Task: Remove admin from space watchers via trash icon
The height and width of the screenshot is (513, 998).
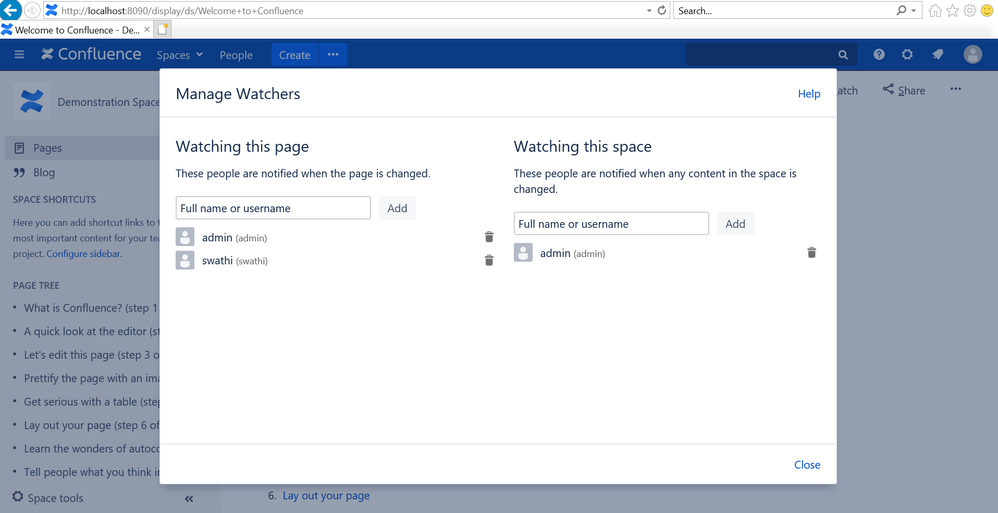Action: [x=812, y=253]
